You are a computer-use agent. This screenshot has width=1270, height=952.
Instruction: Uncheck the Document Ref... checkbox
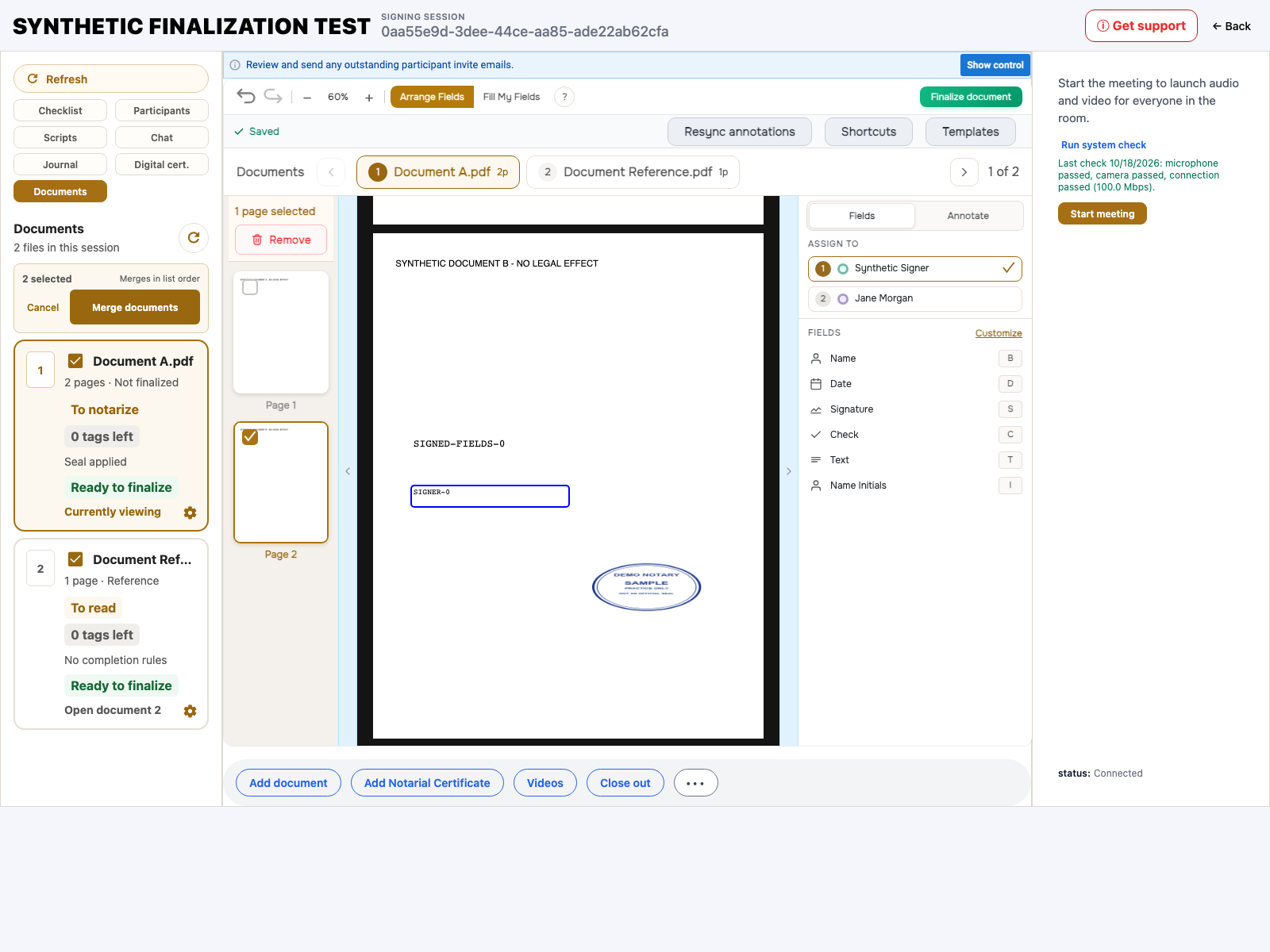pos(75,559)
